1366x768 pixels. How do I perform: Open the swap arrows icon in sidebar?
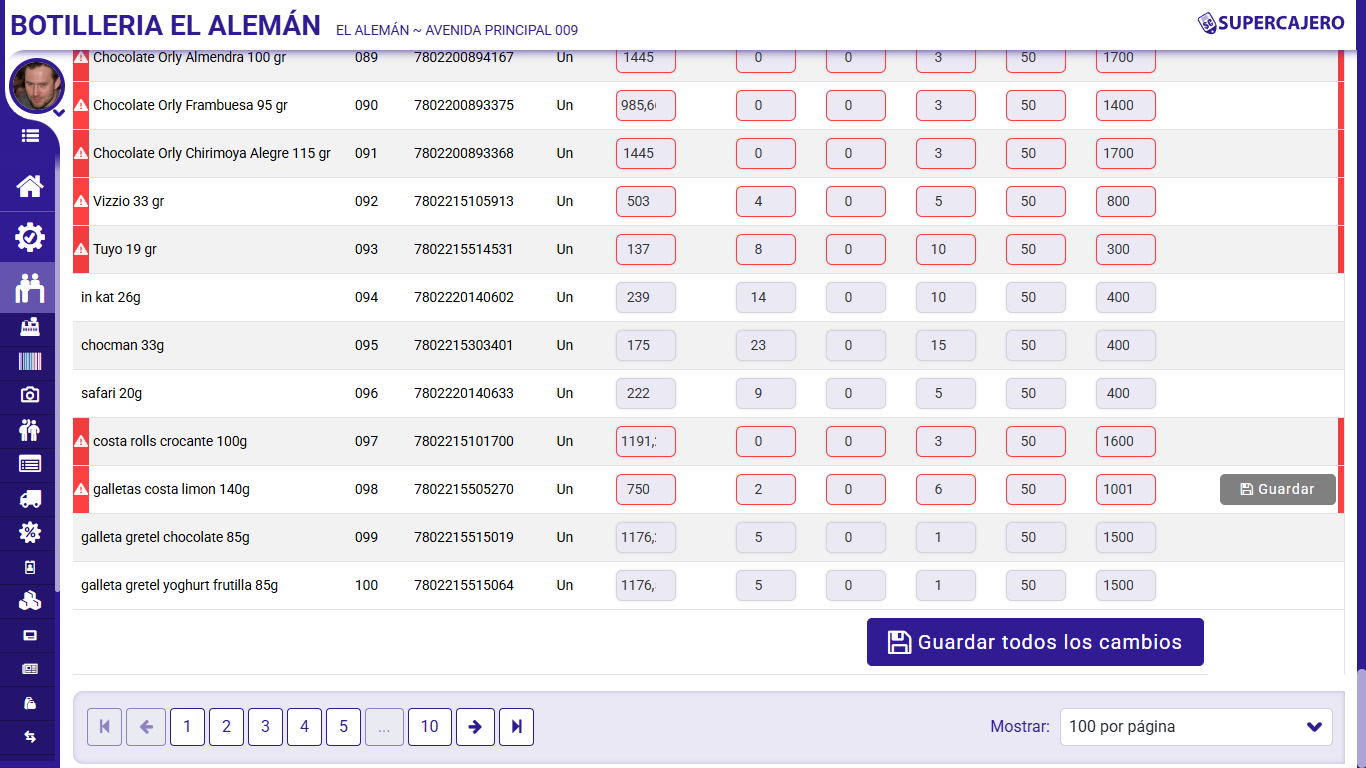(30, 737)
